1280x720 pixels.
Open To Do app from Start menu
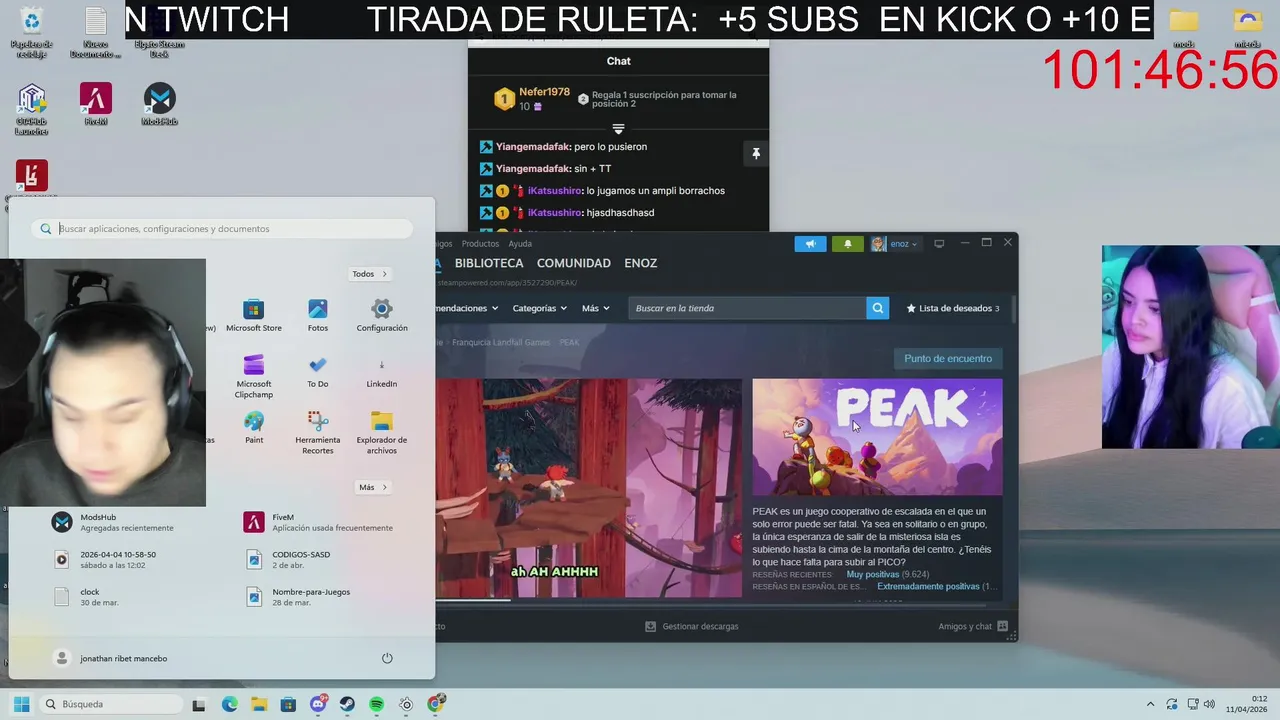pos(318,372)
